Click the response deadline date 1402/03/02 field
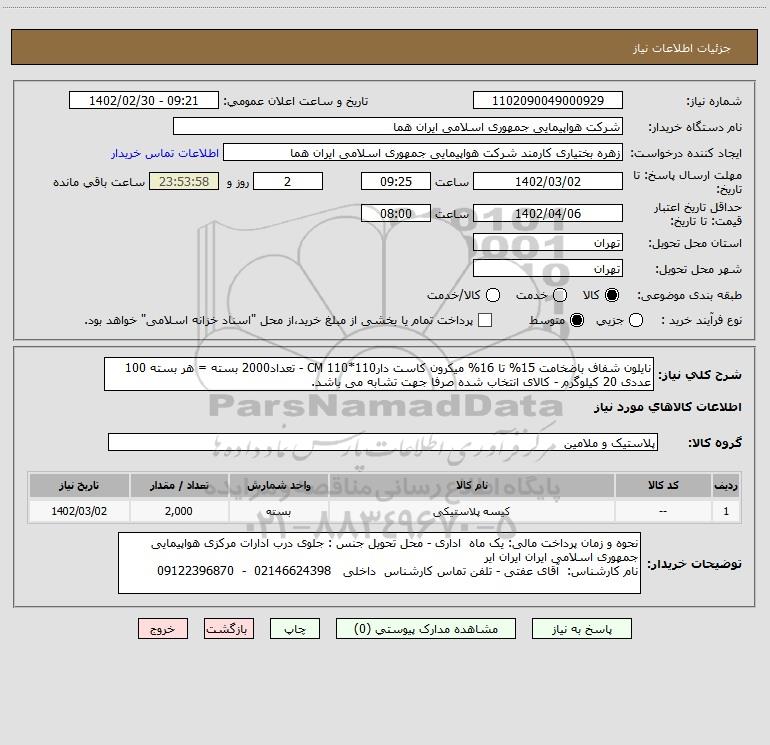This screenshot has height=745, width=770. (546, 182)
